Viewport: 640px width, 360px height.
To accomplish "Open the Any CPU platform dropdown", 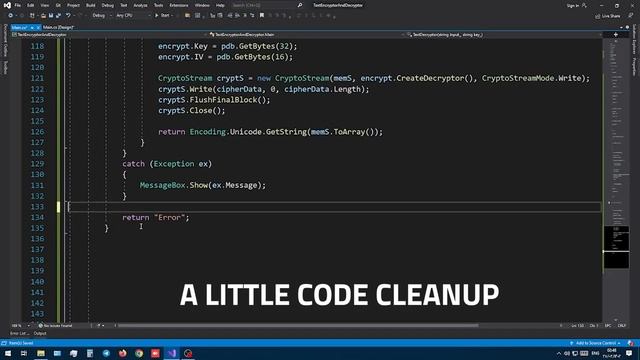I will tap(133, 16).
